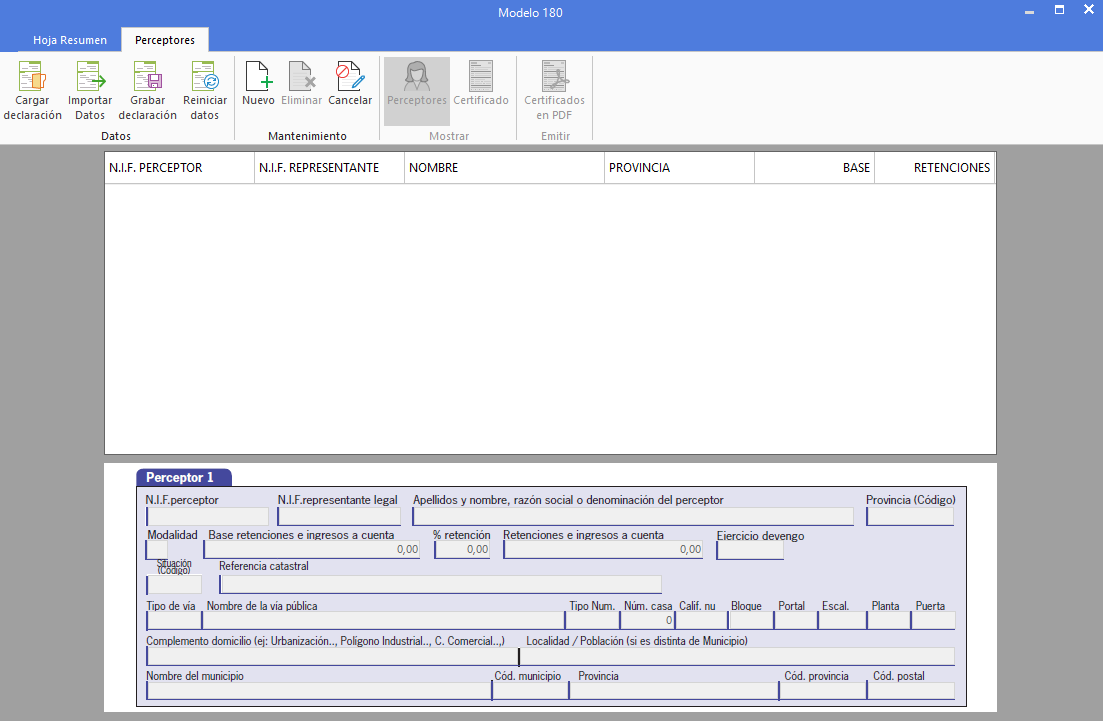Screen dimensions: 1103x721
Task: Click the Cargar declaración icon
Action: point(32,76)
